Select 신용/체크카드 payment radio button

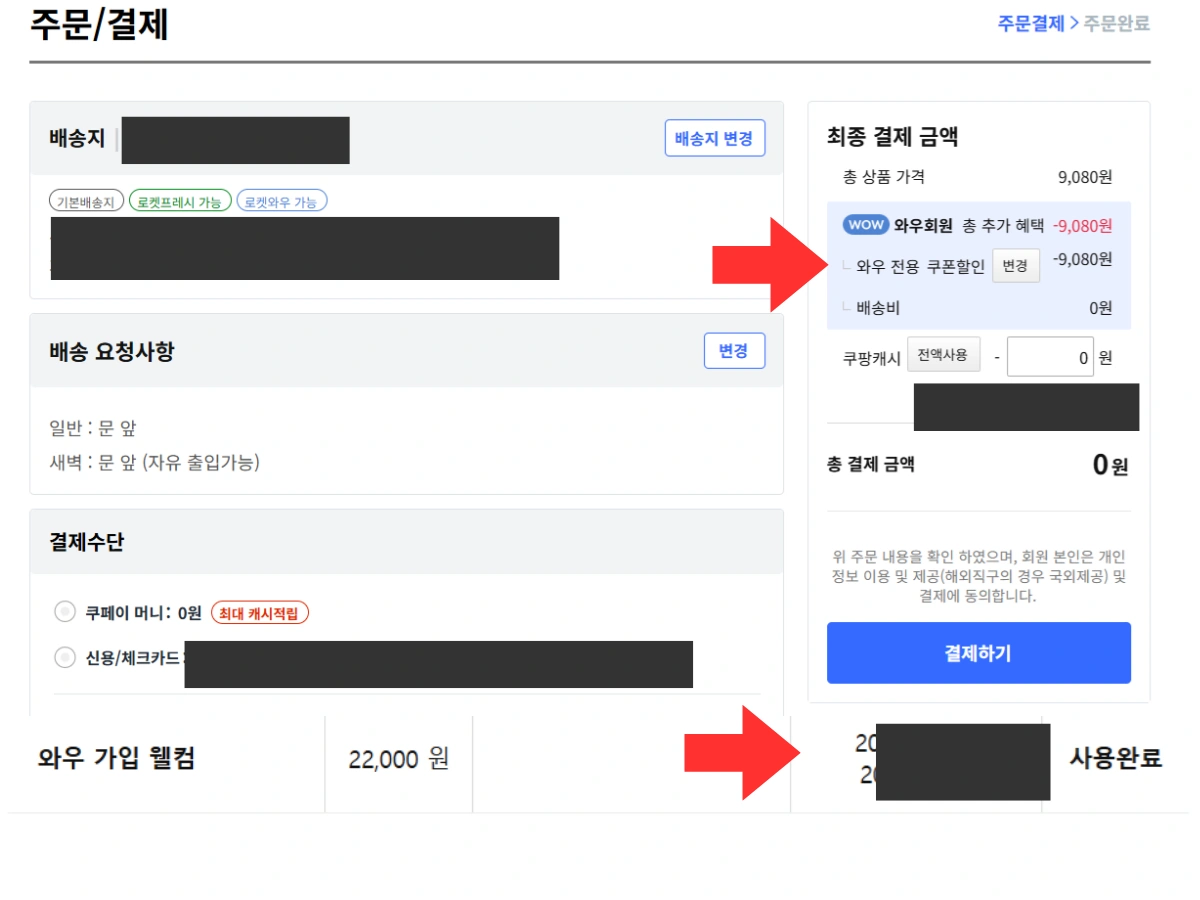tap(65, 657)
